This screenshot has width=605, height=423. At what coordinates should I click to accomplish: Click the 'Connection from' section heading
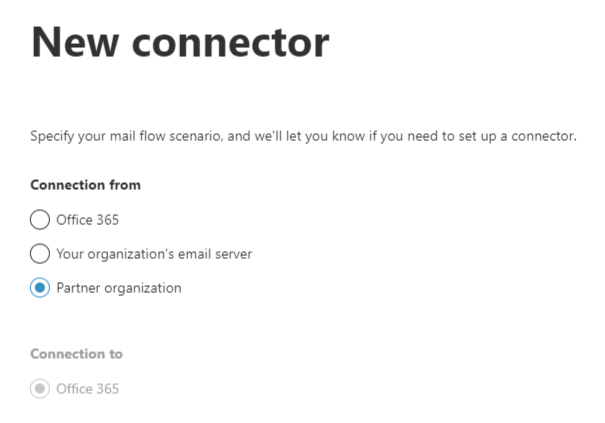click(85, 185)
